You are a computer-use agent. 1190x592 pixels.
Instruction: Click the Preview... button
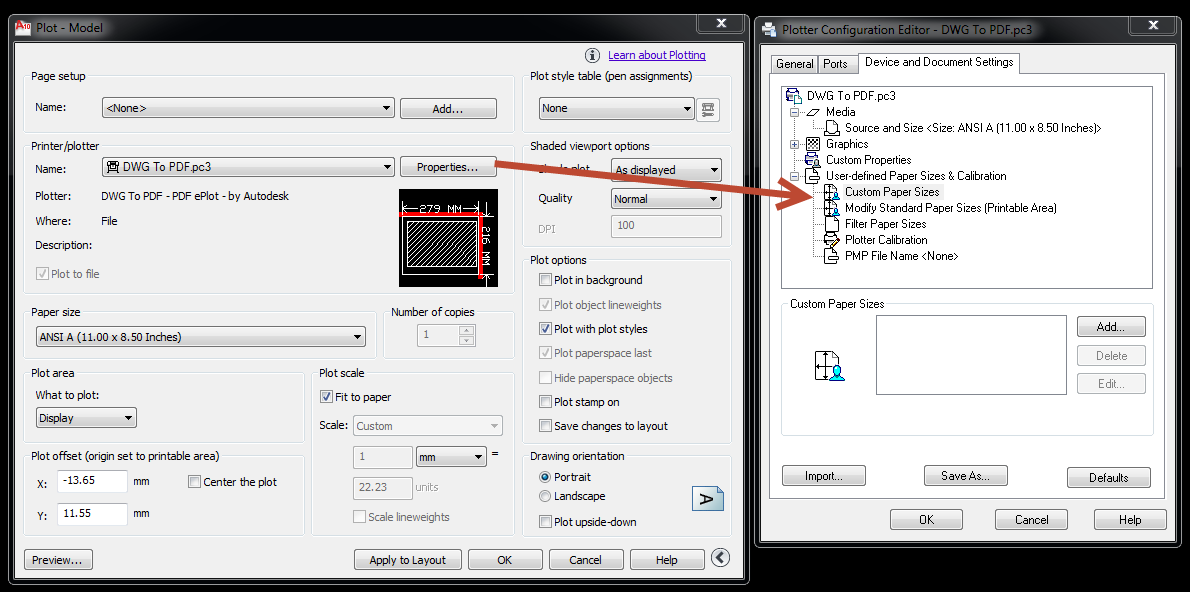[x=58, y=560]
